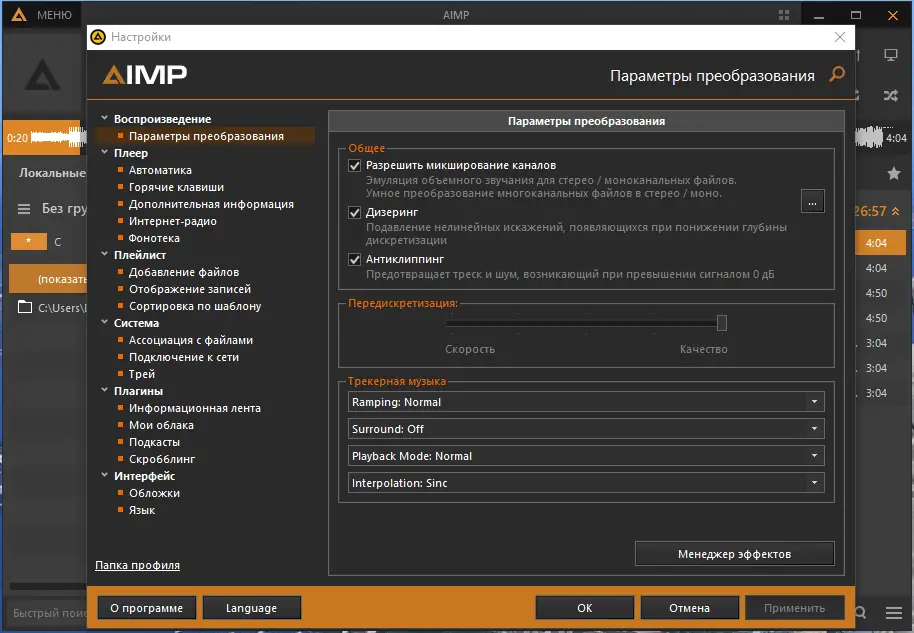
Task: Open Обложки interface settings
Action: coord(154,493)
